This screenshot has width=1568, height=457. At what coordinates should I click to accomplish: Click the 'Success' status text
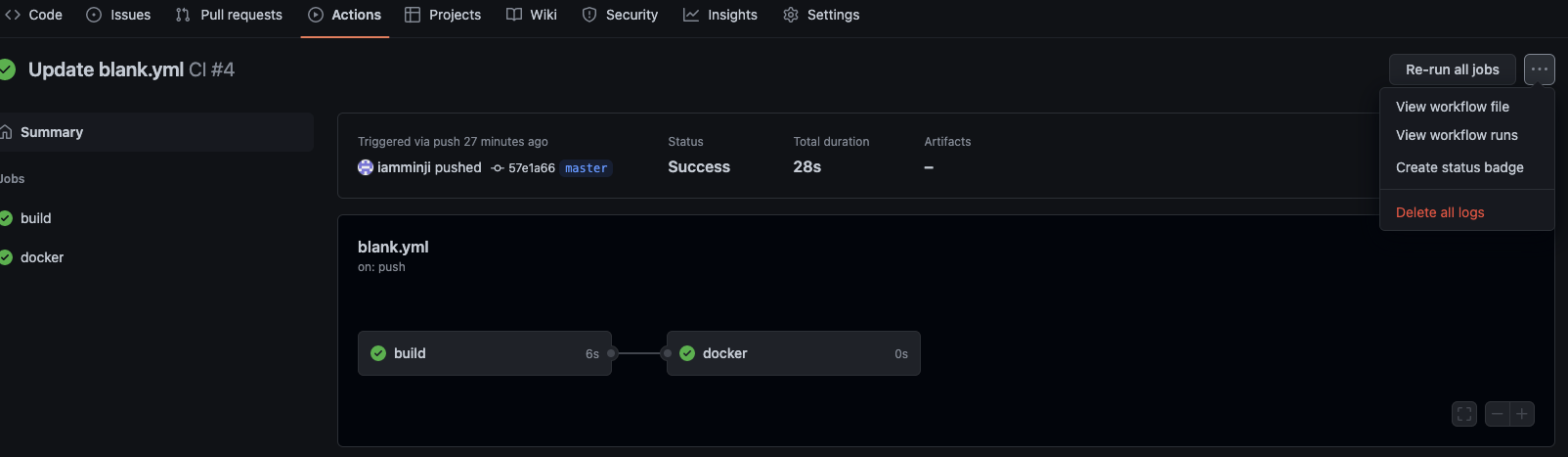[699, 167]
